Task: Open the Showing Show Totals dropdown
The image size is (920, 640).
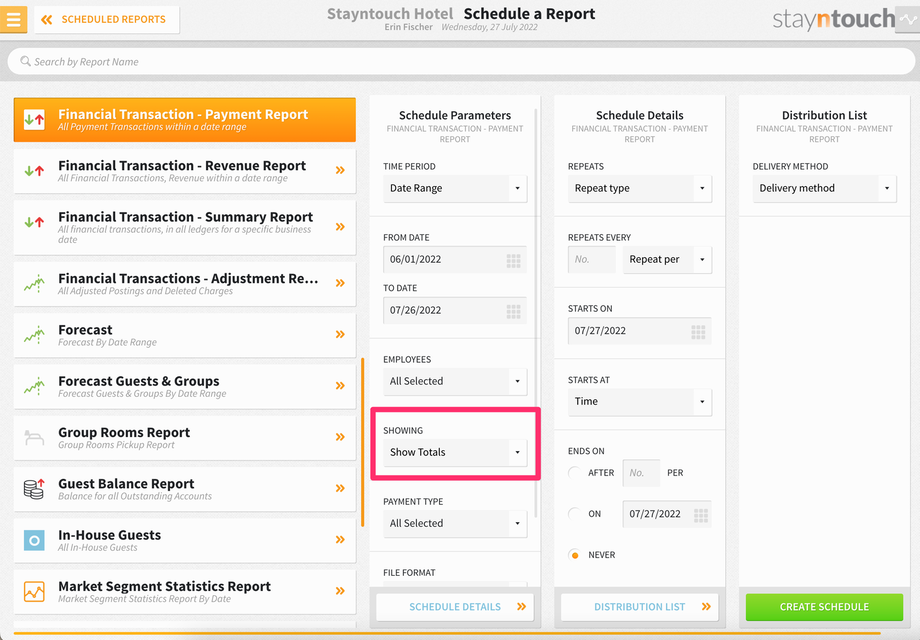Action: 455,452
